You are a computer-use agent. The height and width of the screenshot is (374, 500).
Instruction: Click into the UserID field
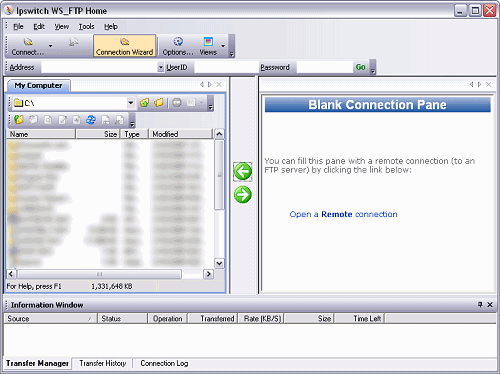coord(226,67)
